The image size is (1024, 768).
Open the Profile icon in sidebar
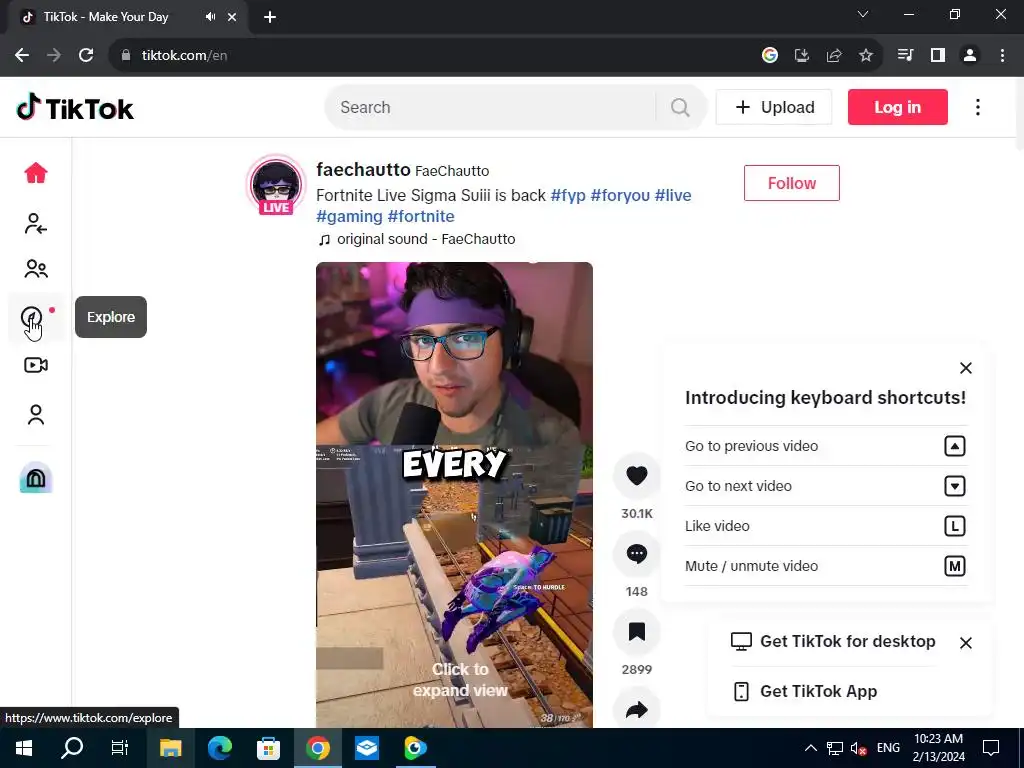coord(36,415)
